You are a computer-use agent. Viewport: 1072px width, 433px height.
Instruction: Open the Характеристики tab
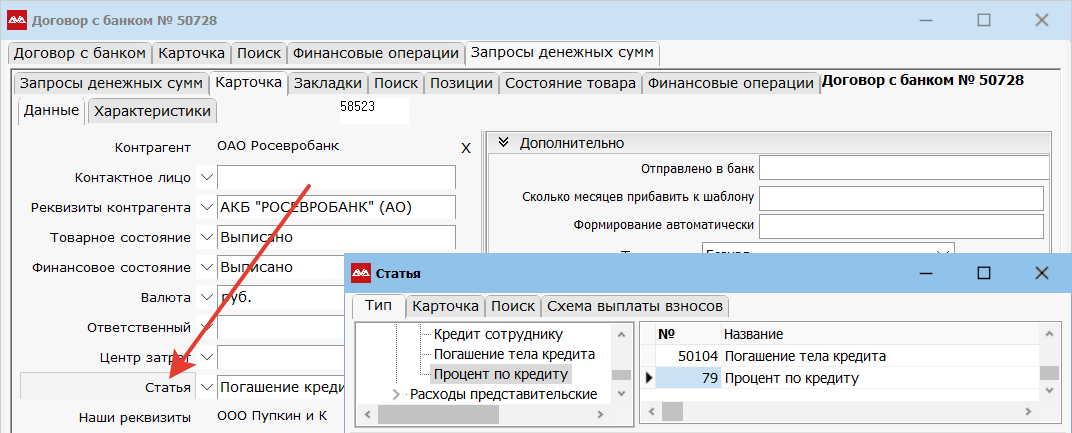click(x=152, y=111)
